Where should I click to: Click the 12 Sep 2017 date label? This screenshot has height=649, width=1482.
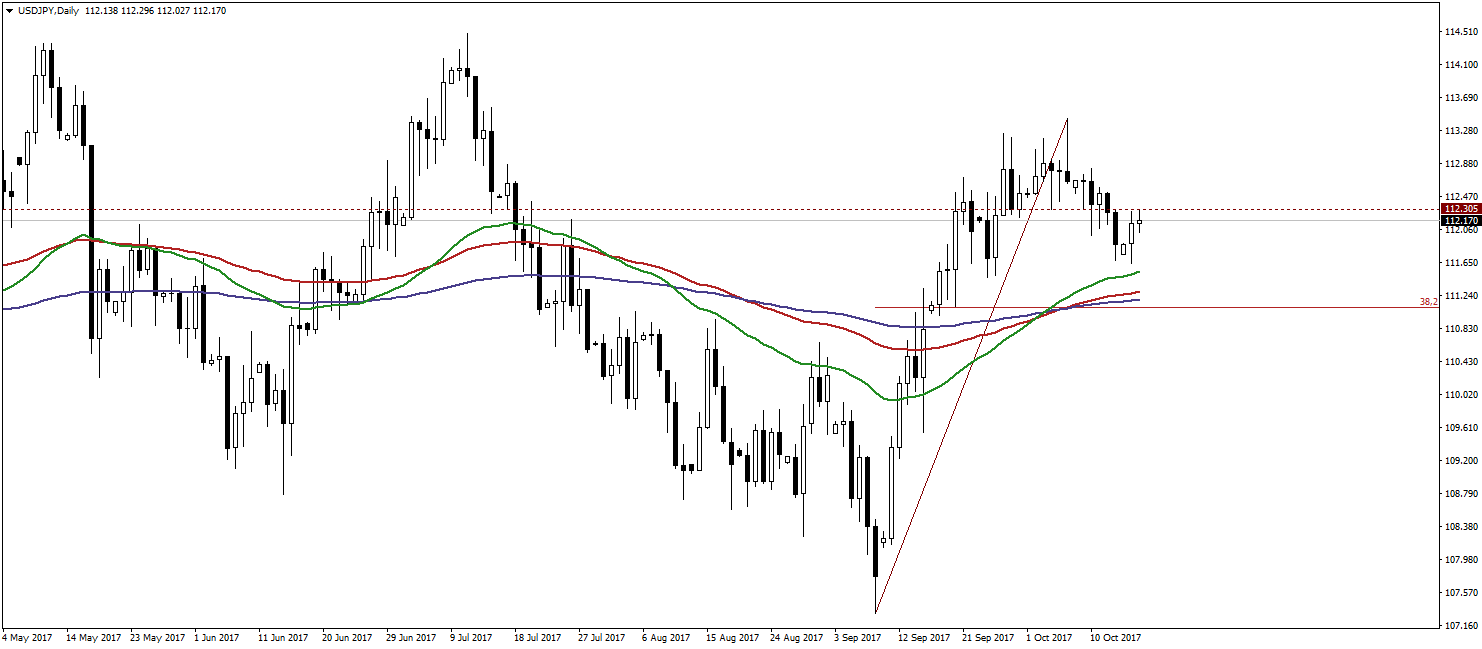[x=924, y=637]
